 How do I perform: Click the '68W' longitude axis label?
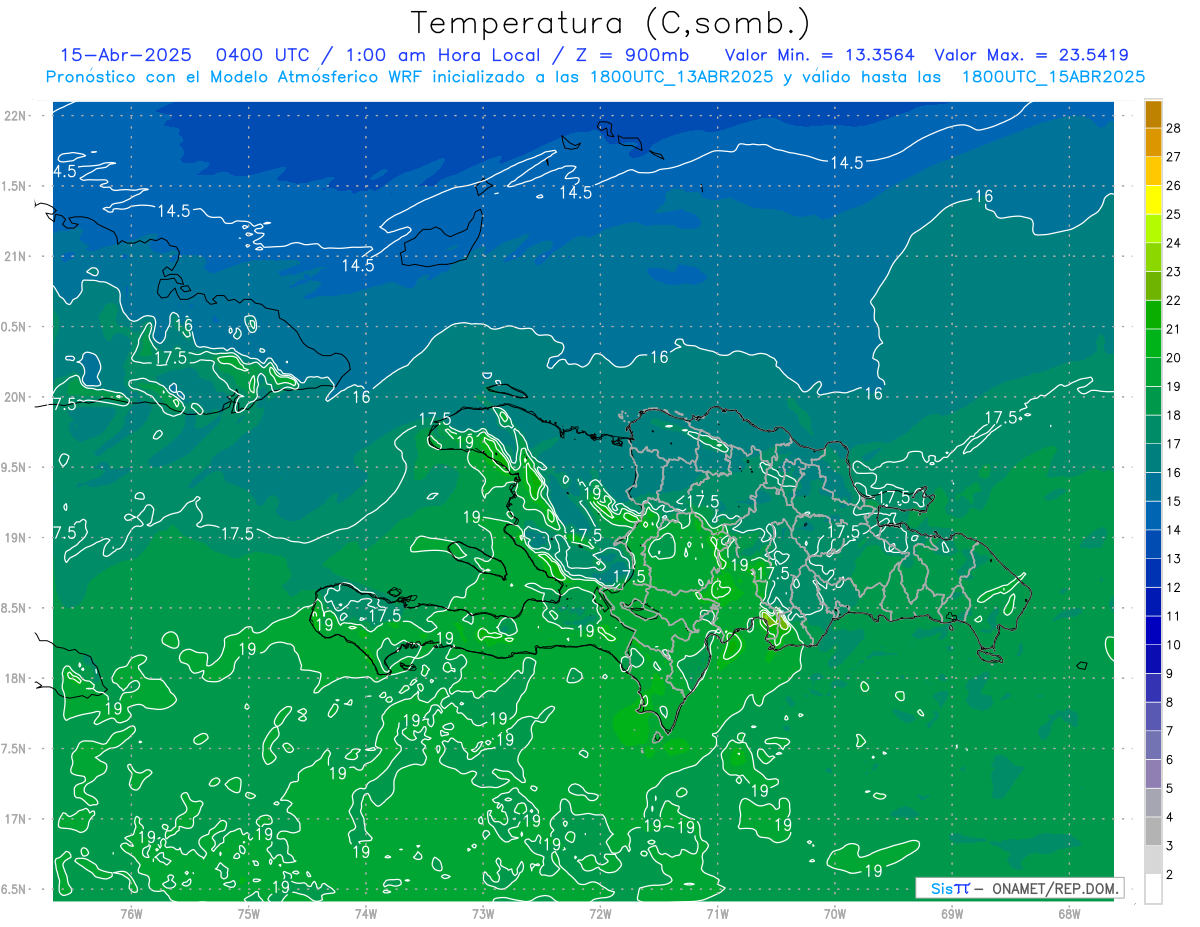[1069, 914]
